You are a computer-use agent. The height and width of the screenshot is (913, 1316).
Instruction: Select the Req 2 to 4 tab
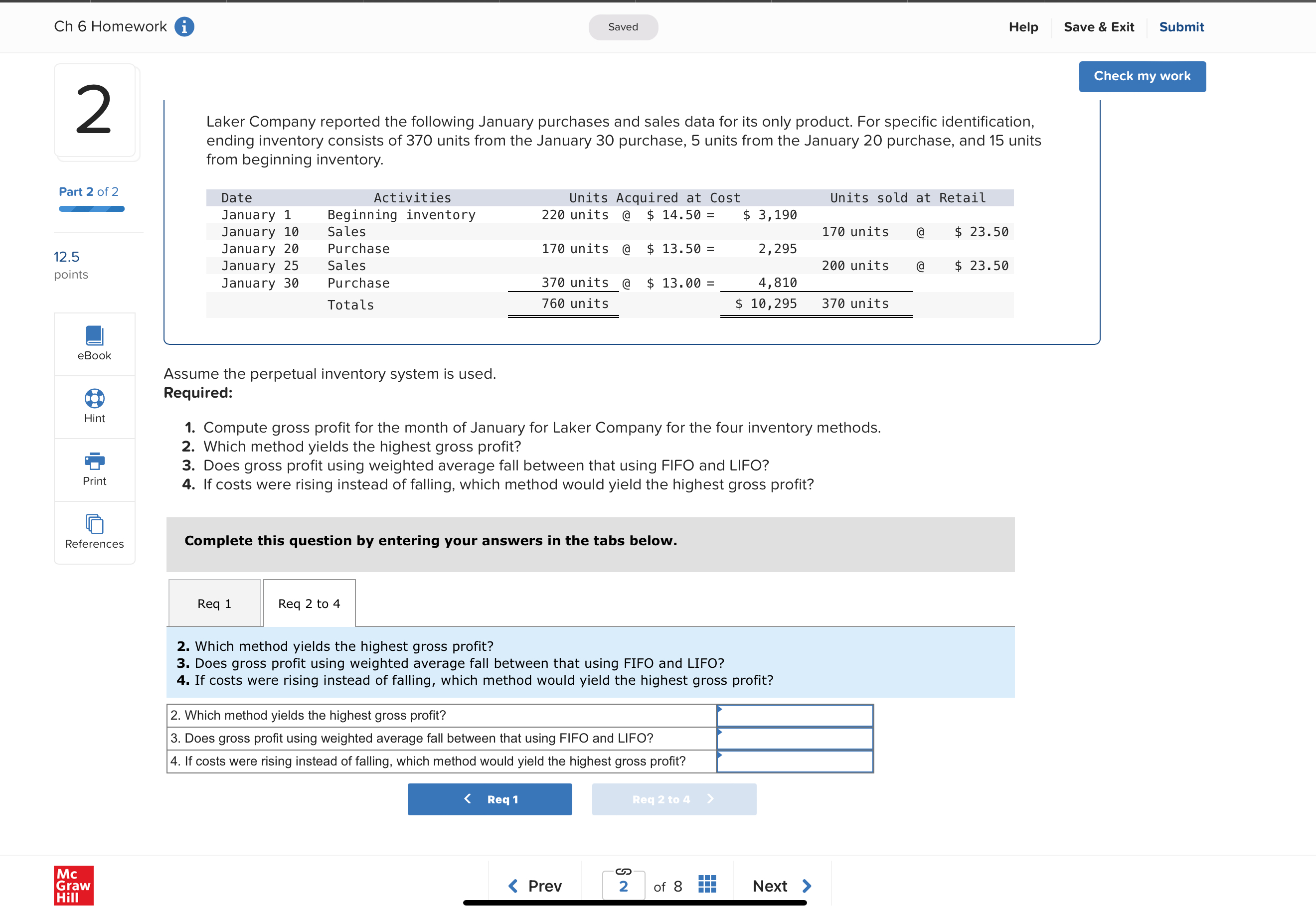(309, 604)
